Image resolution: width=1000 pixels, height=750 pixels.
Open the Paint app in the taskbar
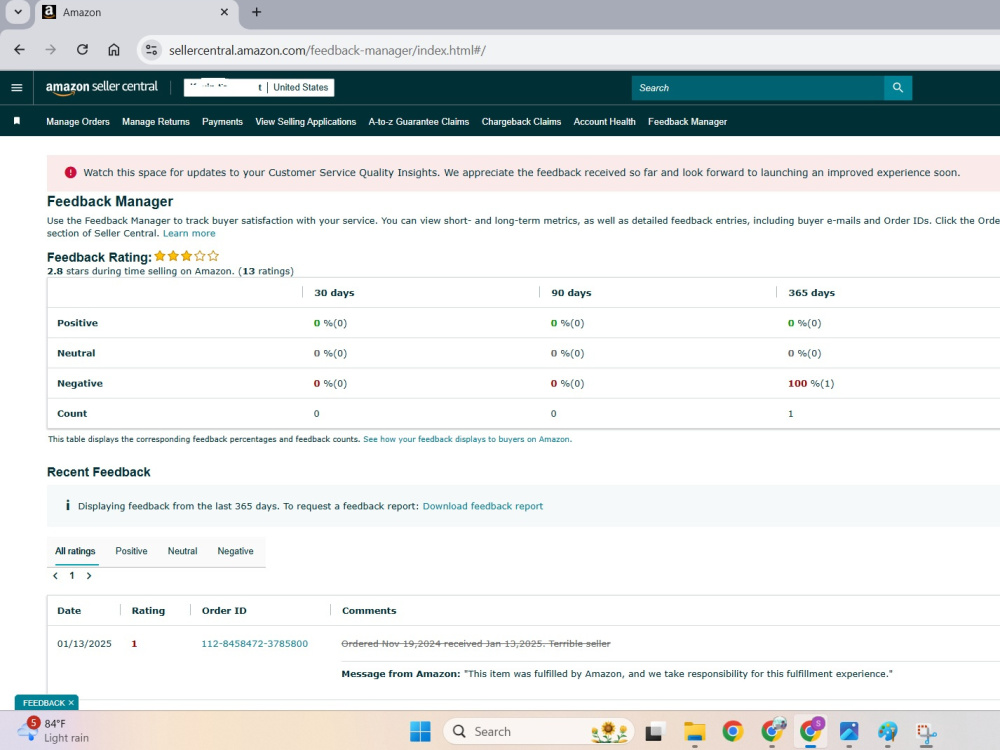(887, 732)
